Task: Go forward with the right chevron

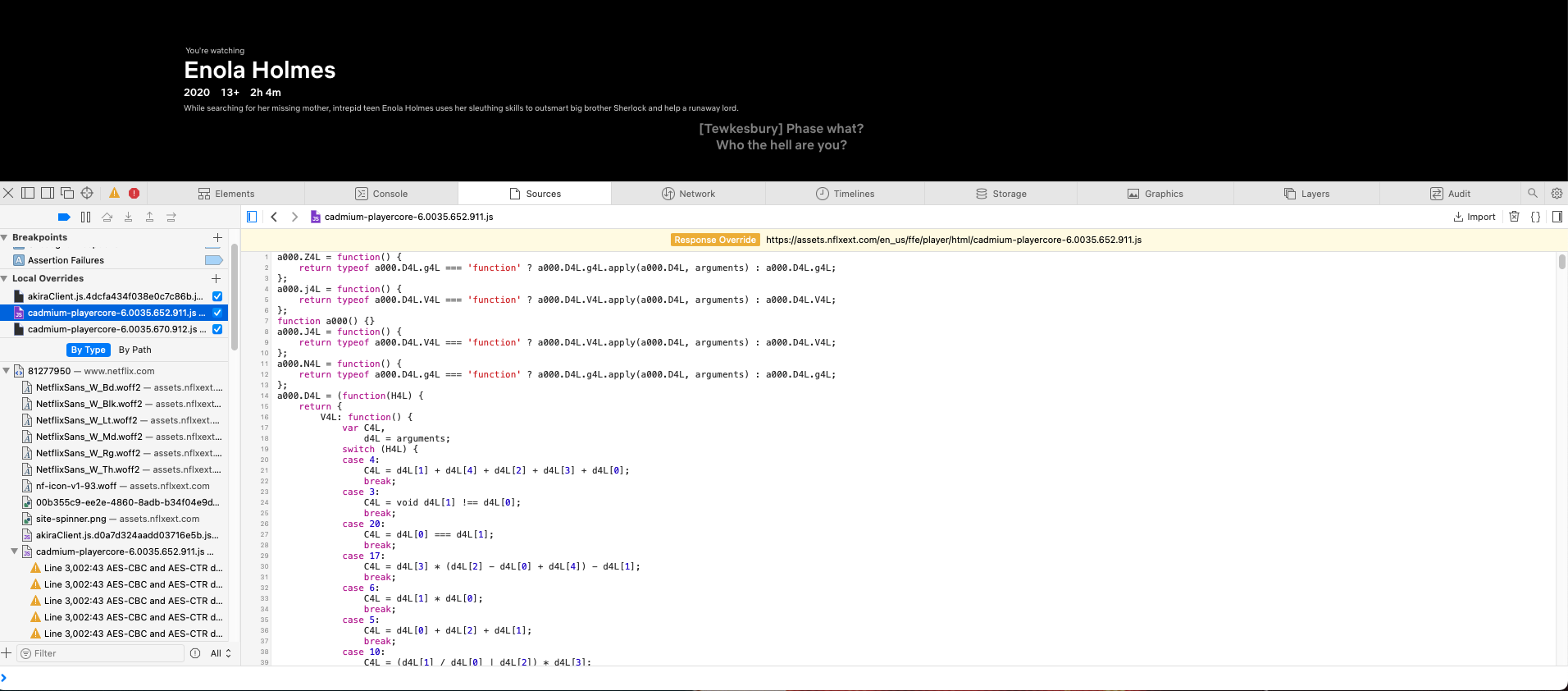Action: pos(294,217)
